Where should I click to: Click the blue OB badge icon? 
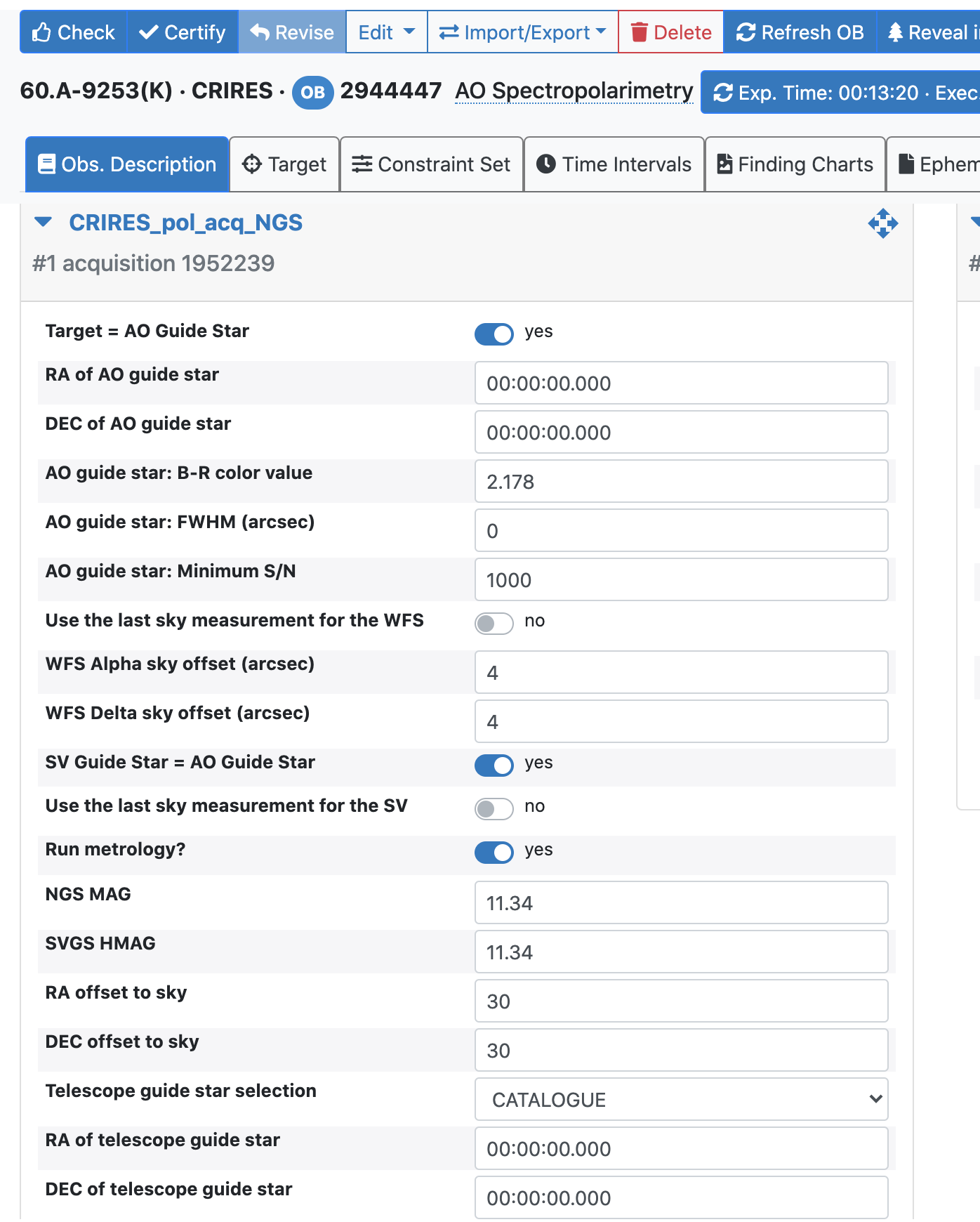tap(312, 92)
